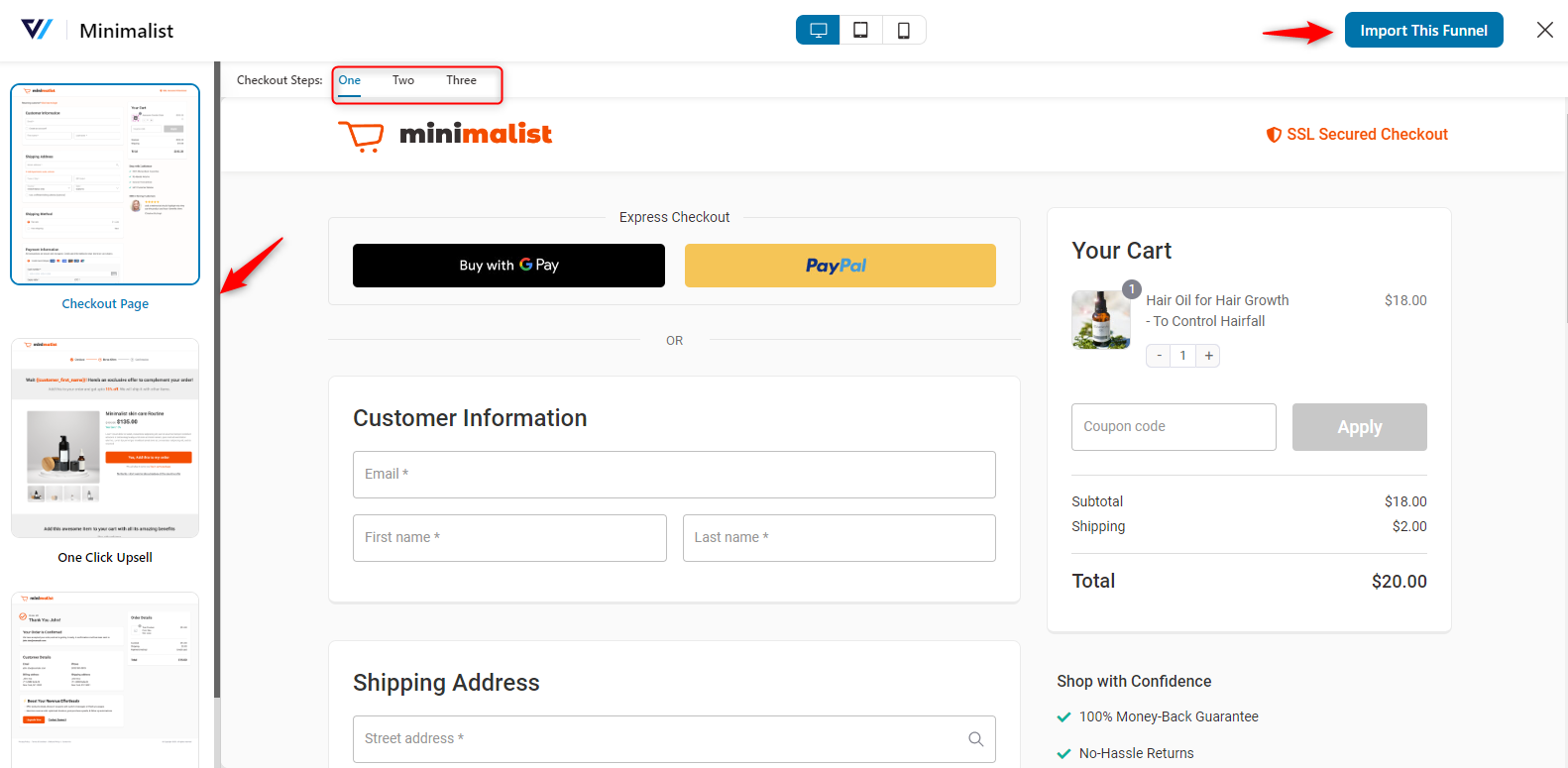Choose PayPal express checkout button

point(840,266)
